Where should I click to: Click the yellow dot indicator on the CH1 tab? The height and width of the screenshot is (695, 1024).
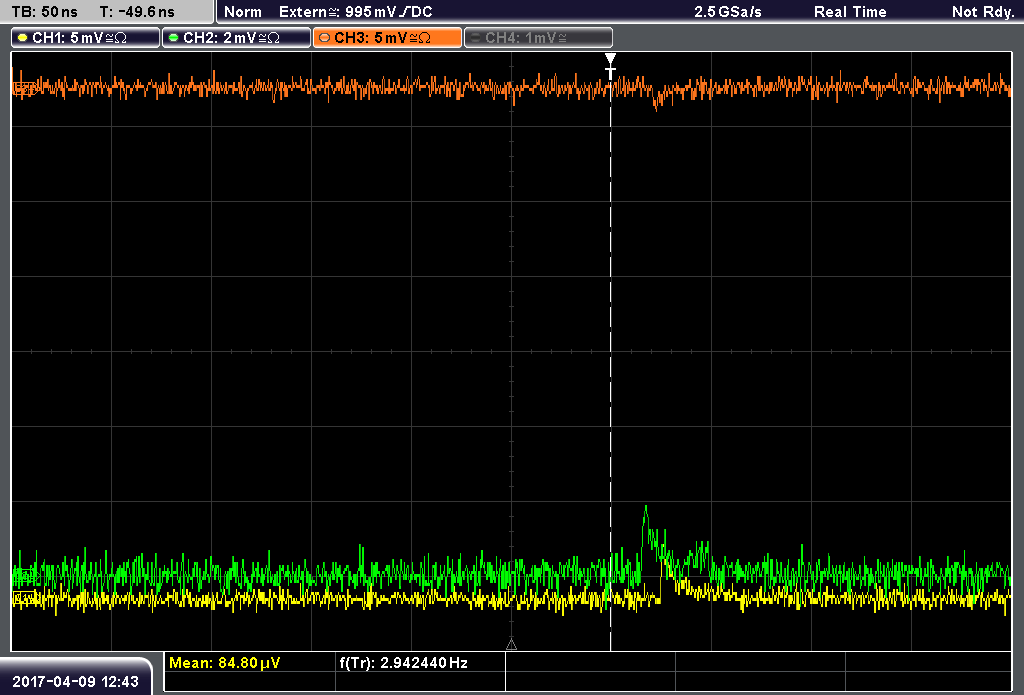23,38
